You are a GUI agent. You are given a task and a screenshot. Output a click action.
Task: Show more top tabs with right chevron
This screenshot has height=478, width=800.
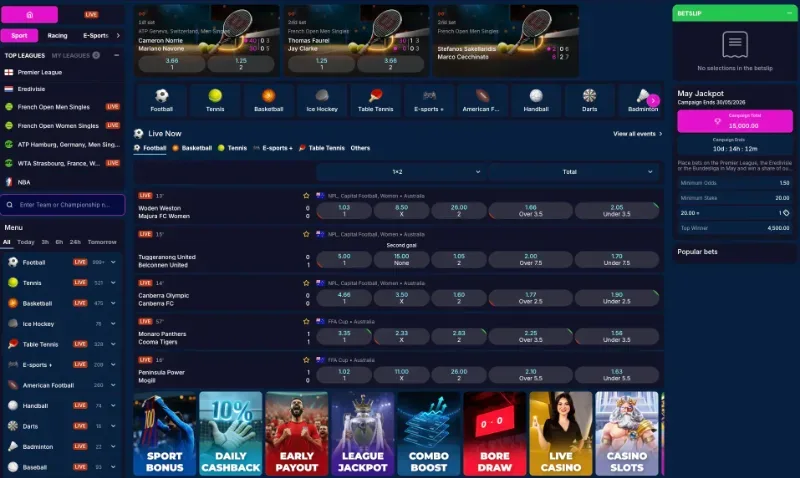click(x=118, y=35)
